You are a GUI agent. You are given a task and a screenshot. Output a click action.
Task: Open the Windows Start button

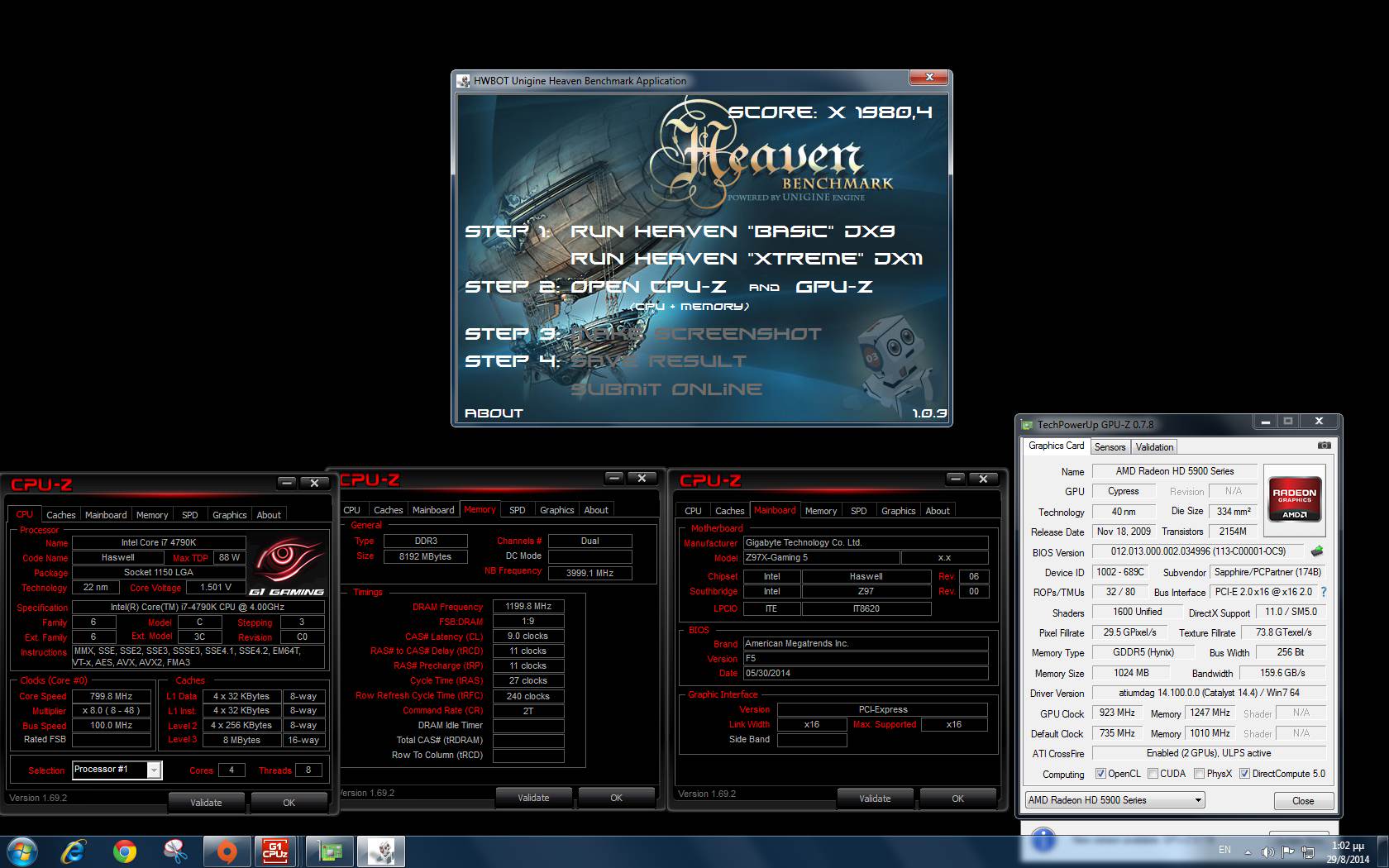tap(22, 851)
